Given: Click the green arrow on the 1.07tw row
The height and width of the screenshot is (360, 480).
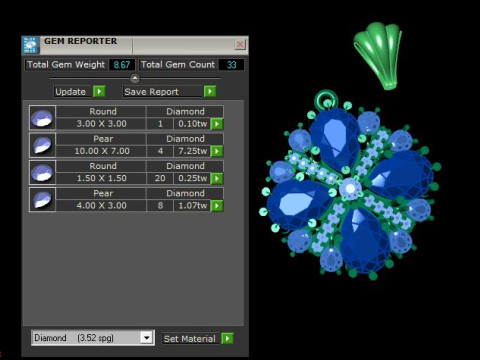Looking at the screenshot, I should click(217, 206).
